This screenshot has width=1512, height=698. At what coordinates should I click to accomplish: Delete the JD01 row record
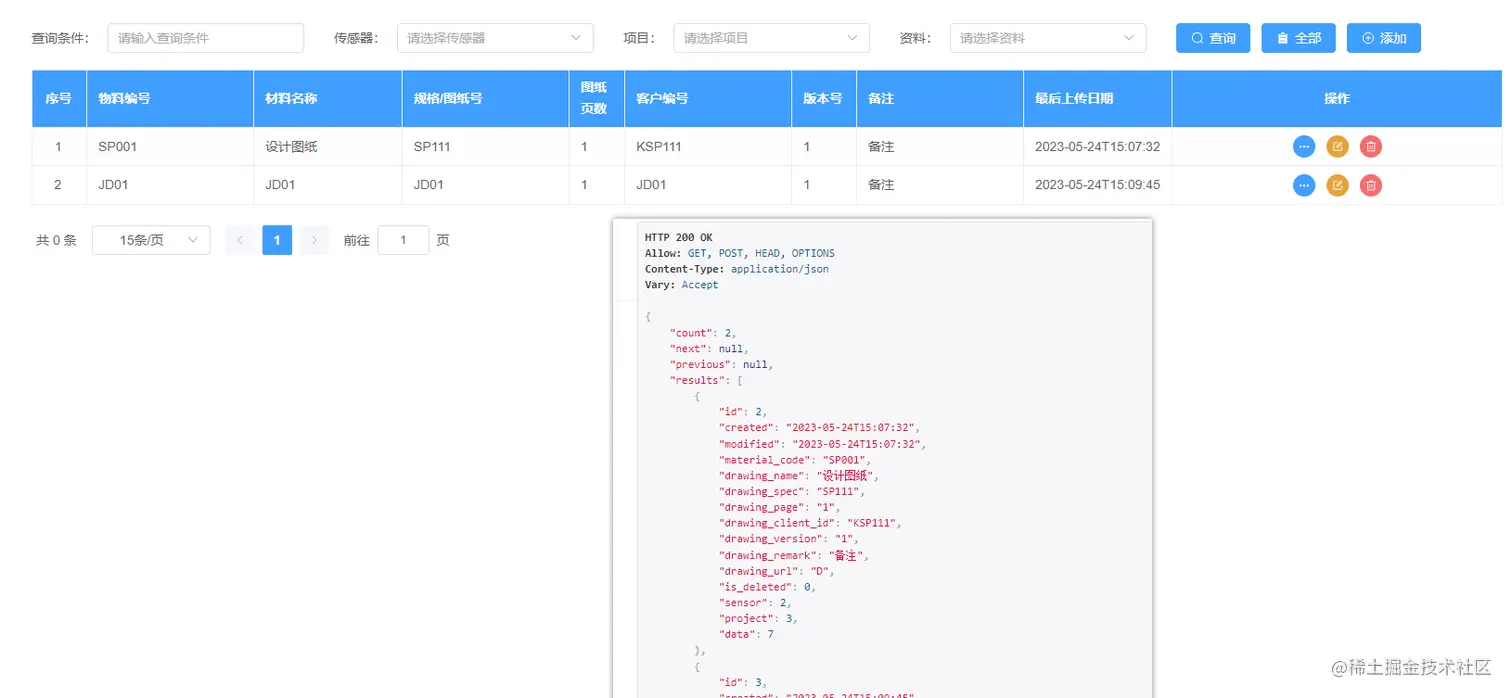[x=1371, y=185]
